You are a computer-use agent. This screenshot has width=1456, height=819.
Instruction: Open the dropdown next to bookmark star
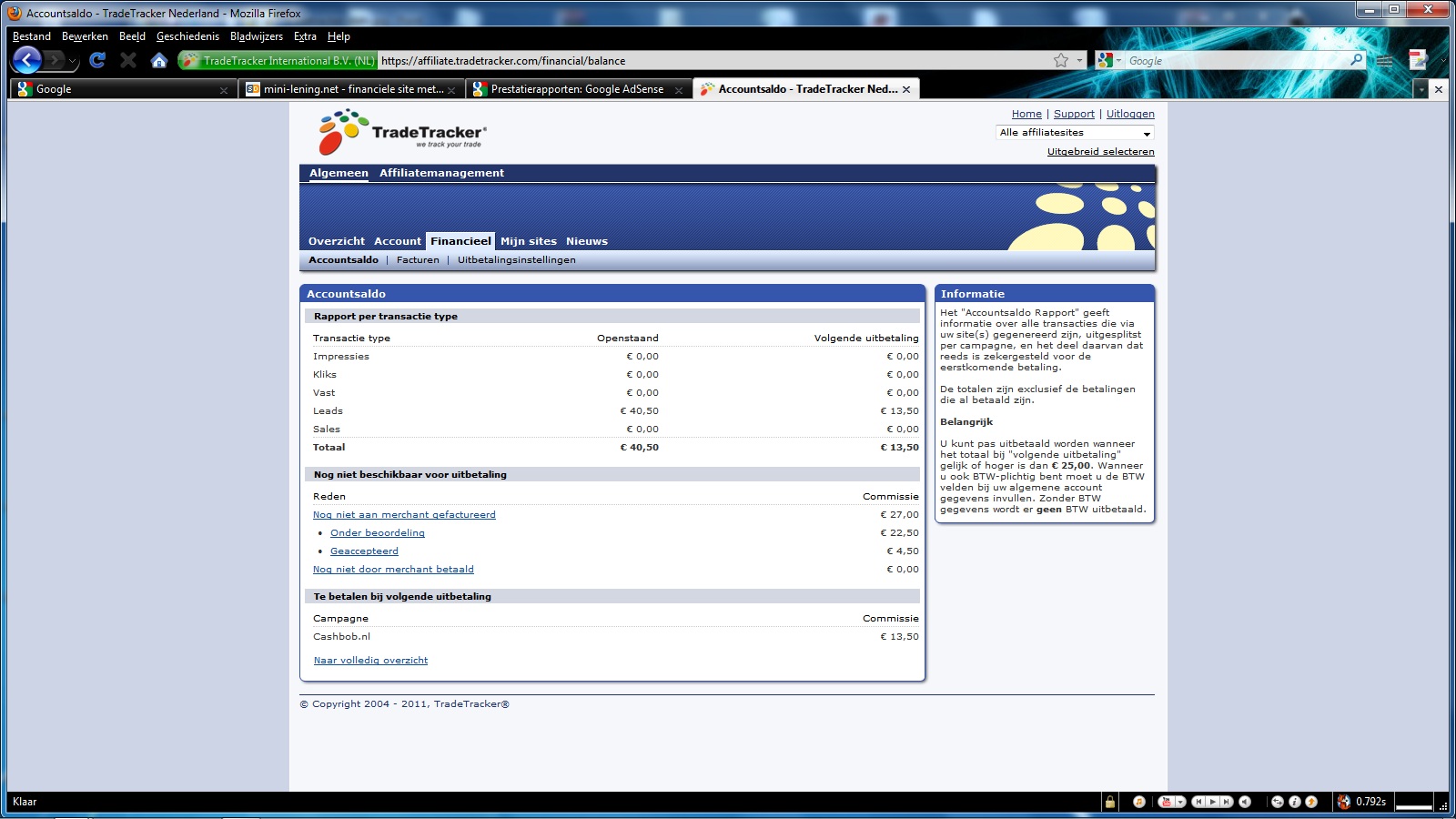coord(1080,61)
